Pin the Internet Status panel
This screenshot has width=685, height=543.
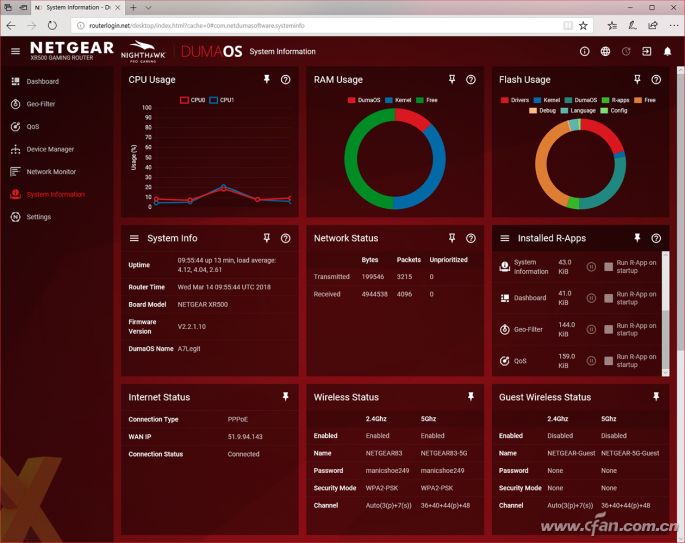(x=285, y=396)
